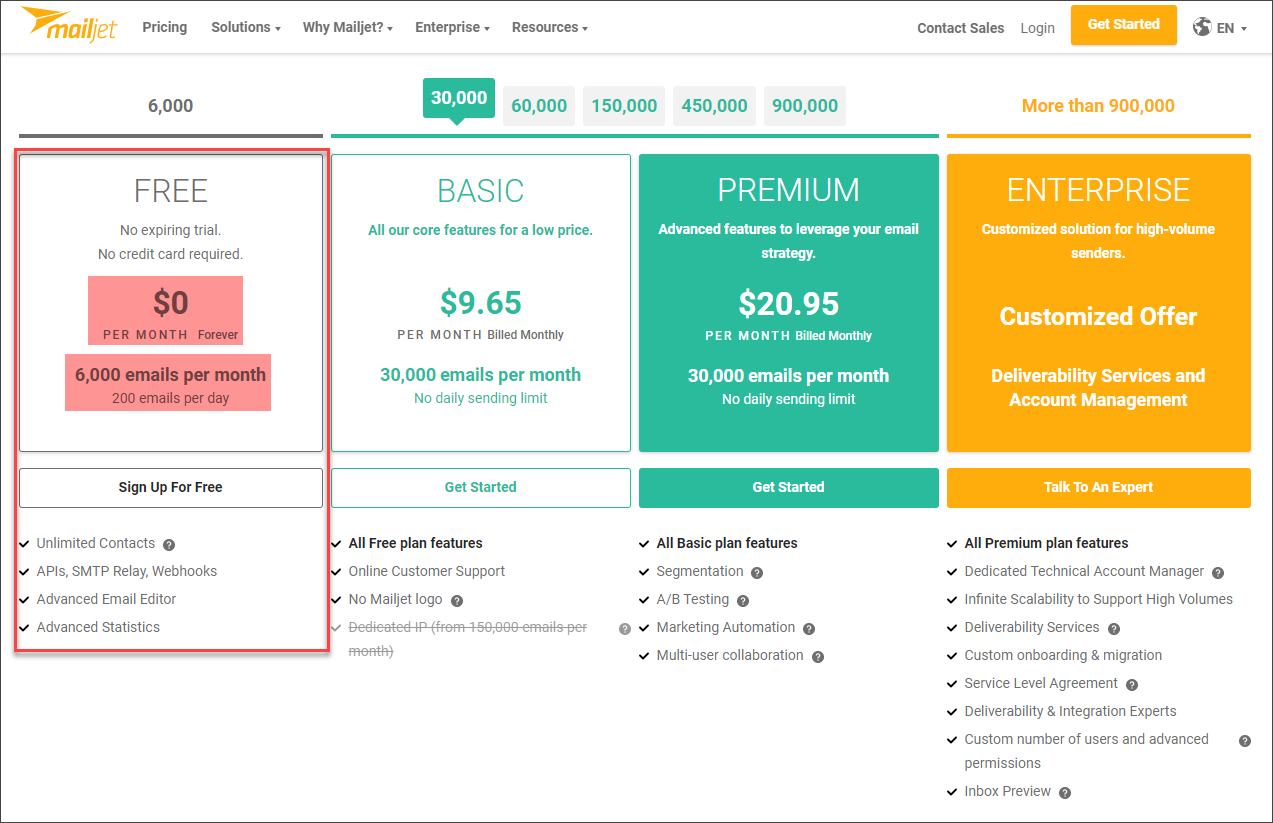This screenshot has height=823, width=1273.
Task: Click the Advanced Email Editor feature
Action: coord(106,600)
